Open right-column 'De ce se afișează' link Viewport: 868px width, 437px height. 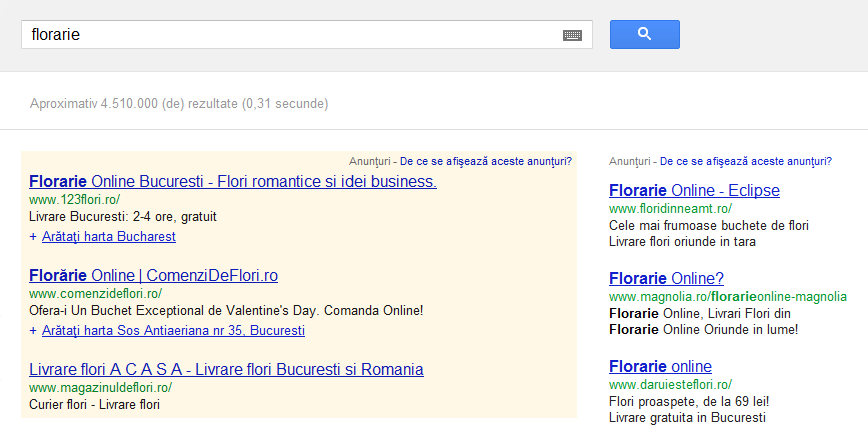746,161
